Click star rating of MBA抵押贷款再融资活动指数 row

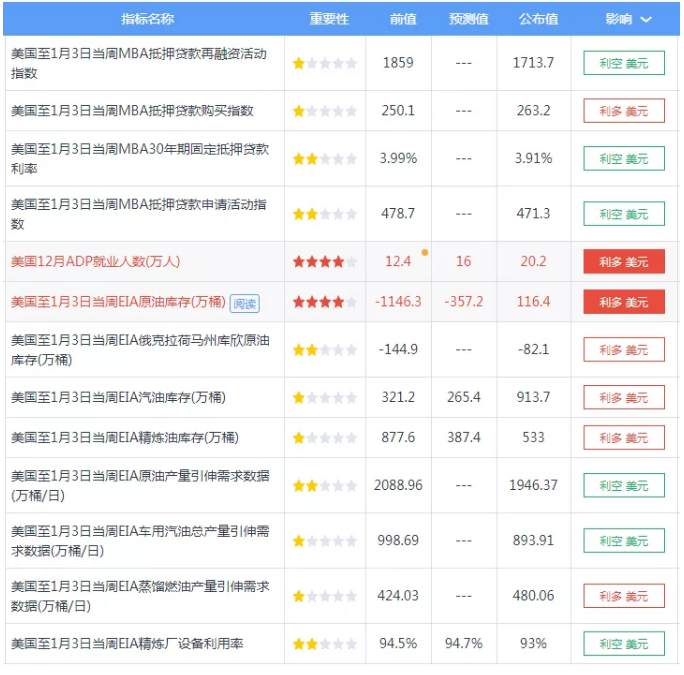(325, 63)
